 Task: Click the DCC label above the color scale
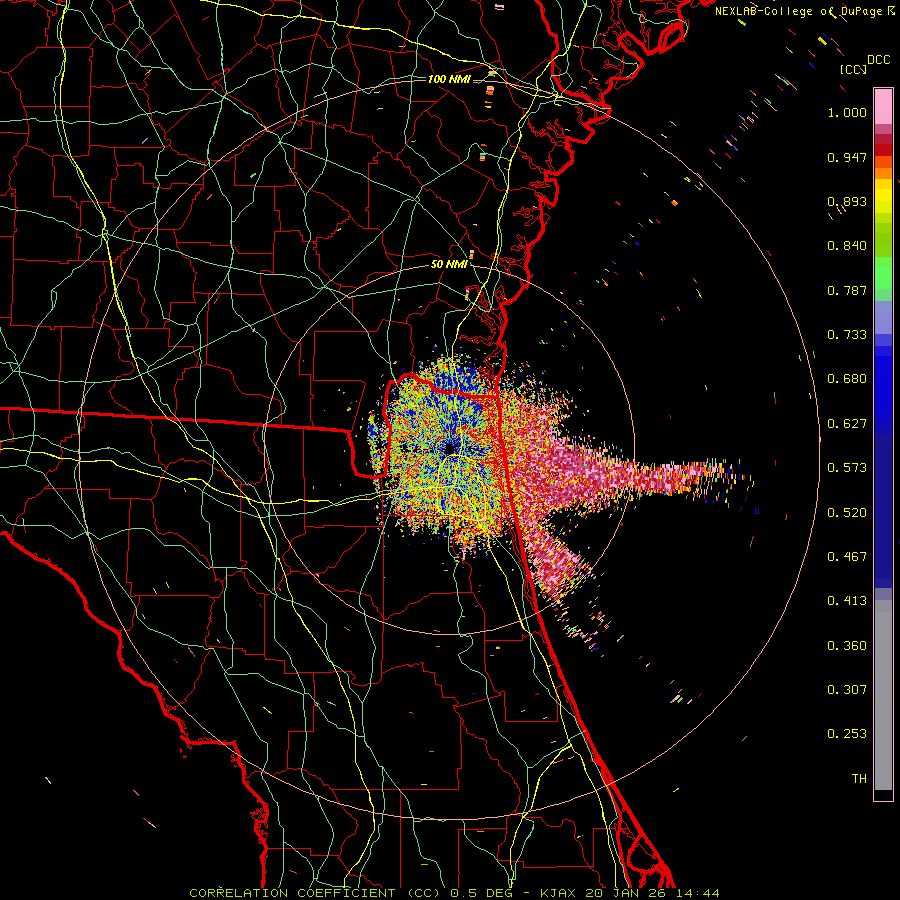[x=879, y=60]
